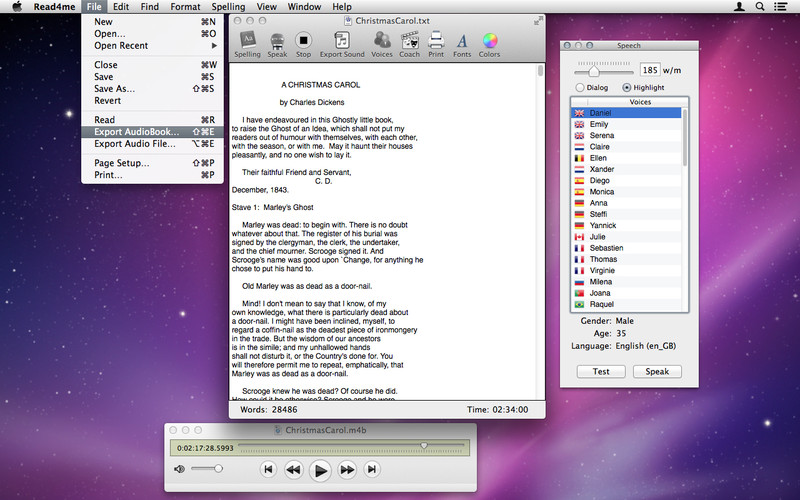Open the Notification Center list icon
This screenshot has width=800, height=500.
(780, 7)
